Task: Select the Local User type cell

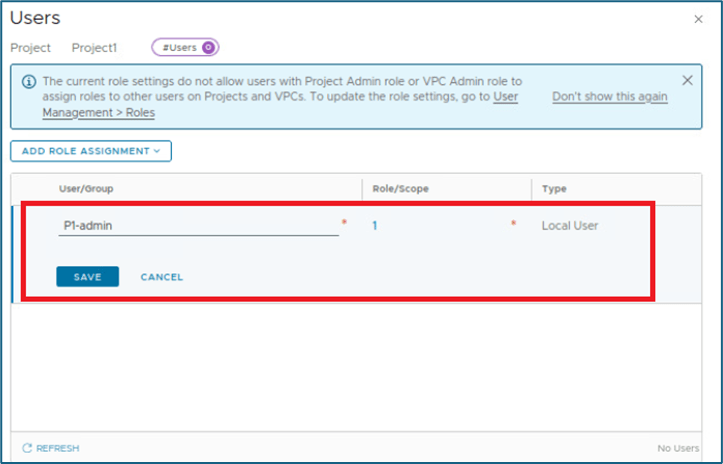Action: tap(570, 226)
